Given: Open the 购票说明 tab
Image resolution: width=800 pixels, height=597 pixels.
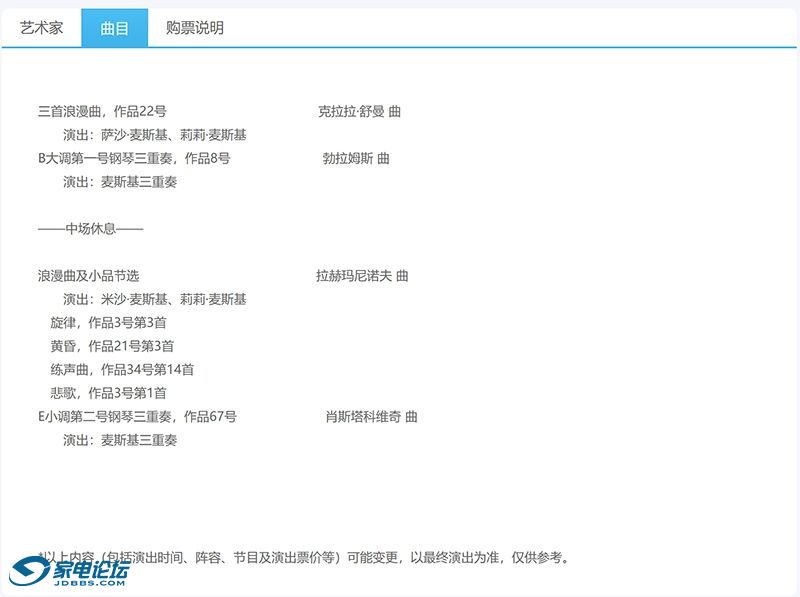Looking at the screenshot, I should tap(194, 28).
